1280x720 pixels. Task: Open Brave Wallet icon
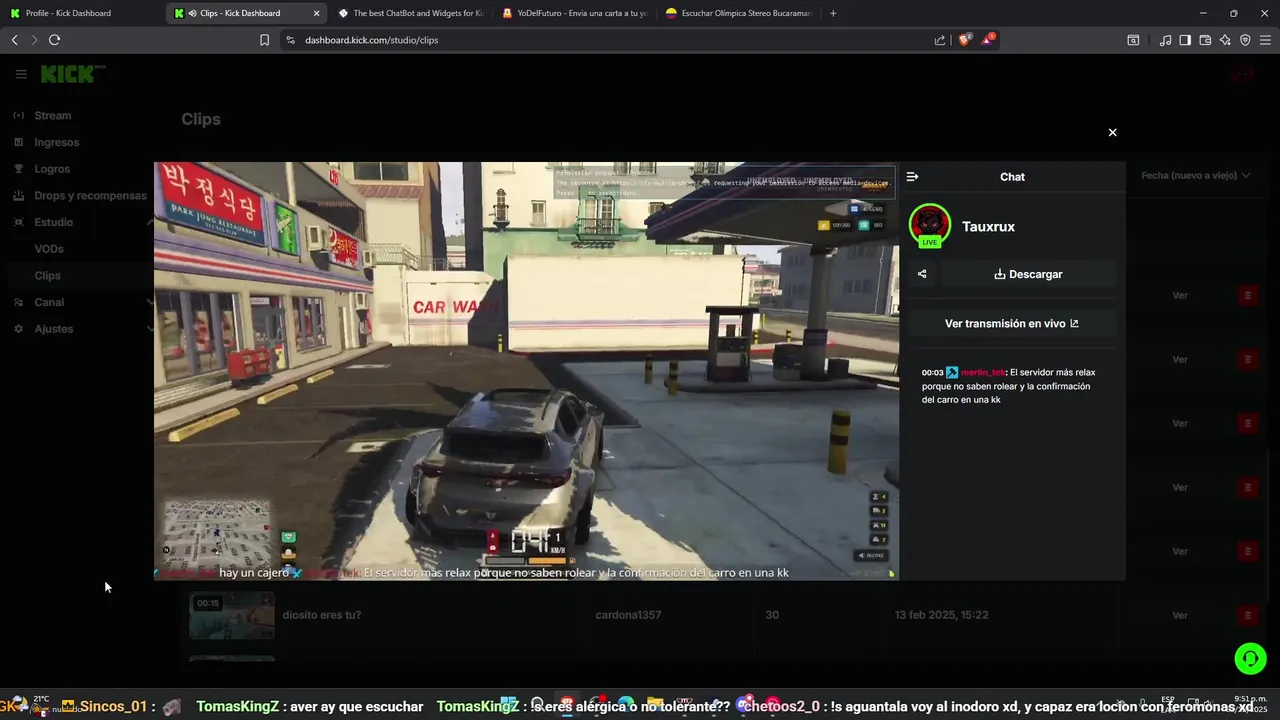pos(1205,40)
